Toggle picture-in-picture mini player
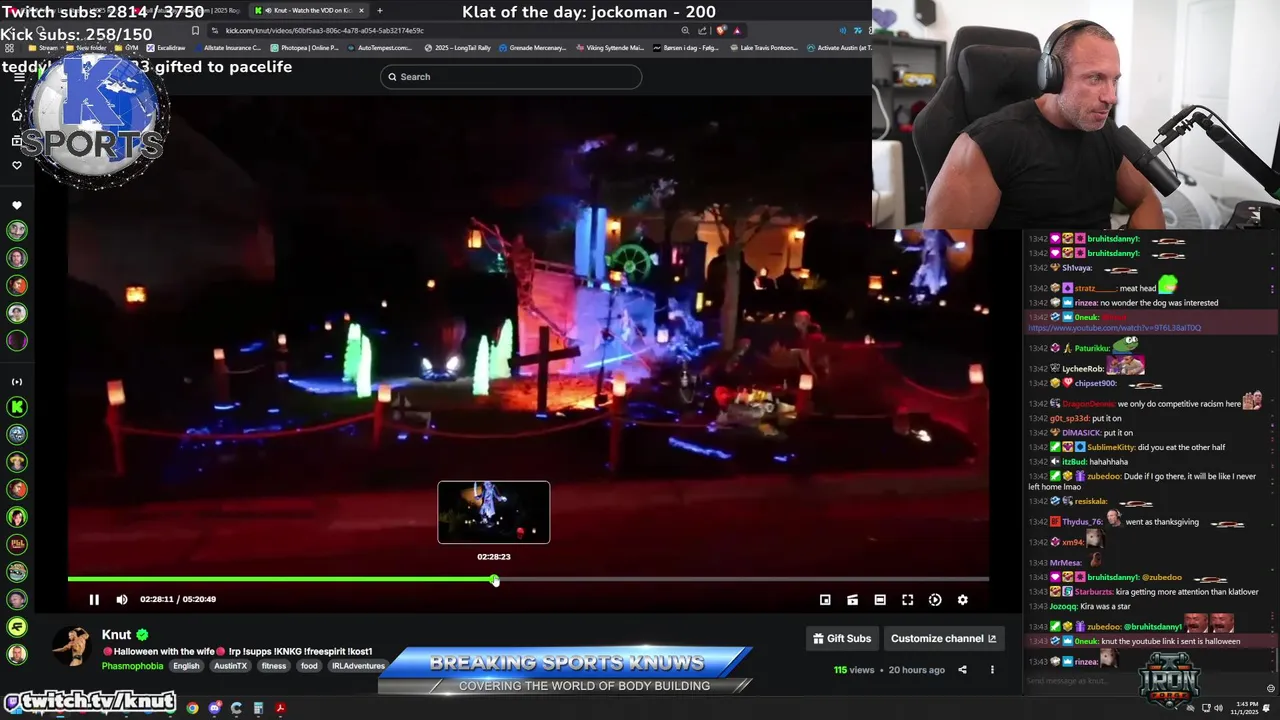The width and height of the screenshot is (1280, 720). [825, 600]
